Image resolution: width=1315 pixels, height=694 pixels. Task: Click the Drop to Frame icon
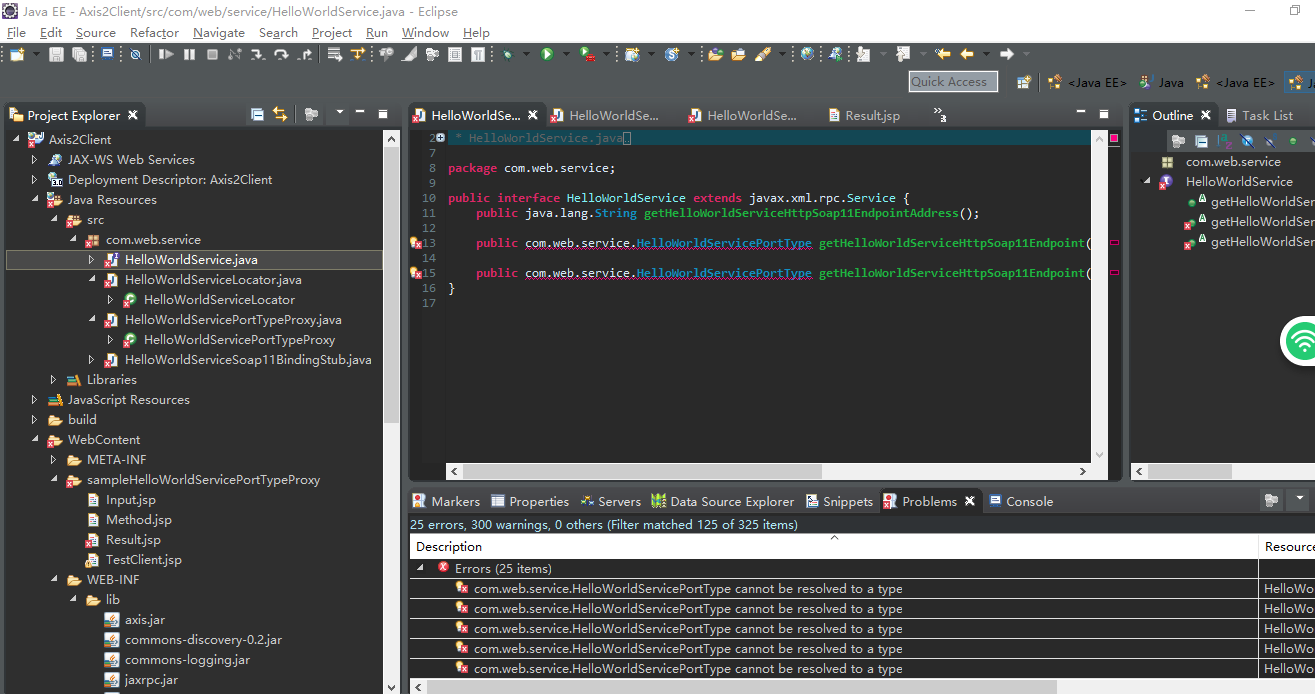click(x=334, y=54)
